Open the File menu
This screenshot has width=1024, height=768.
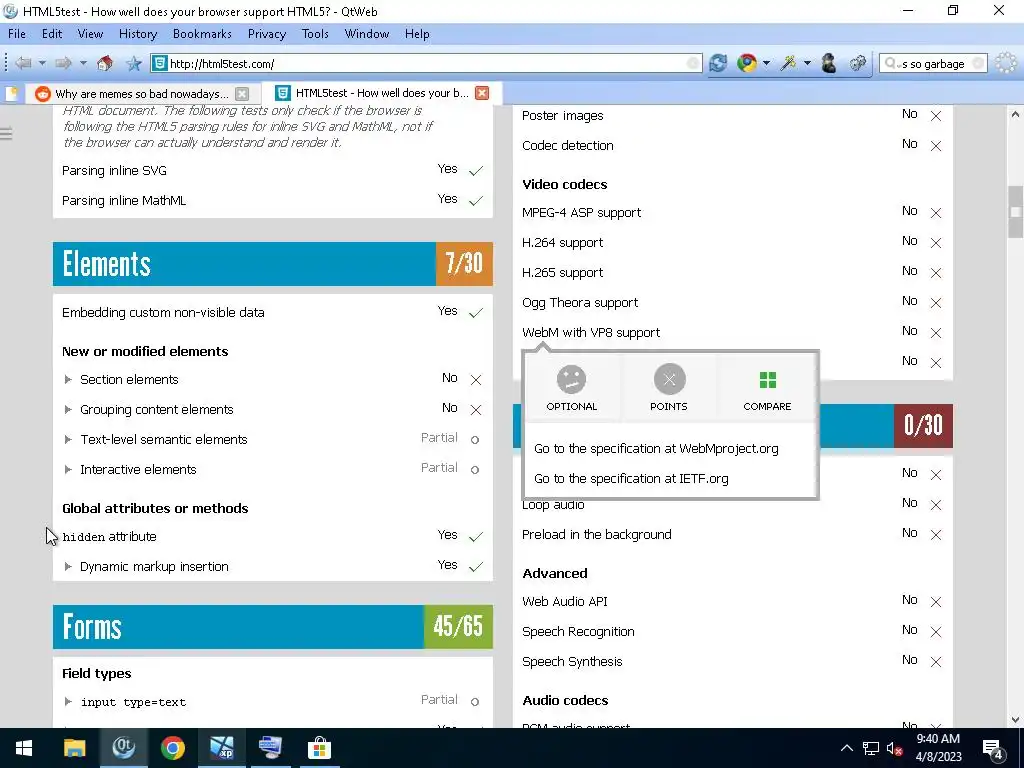coord(17,34)
